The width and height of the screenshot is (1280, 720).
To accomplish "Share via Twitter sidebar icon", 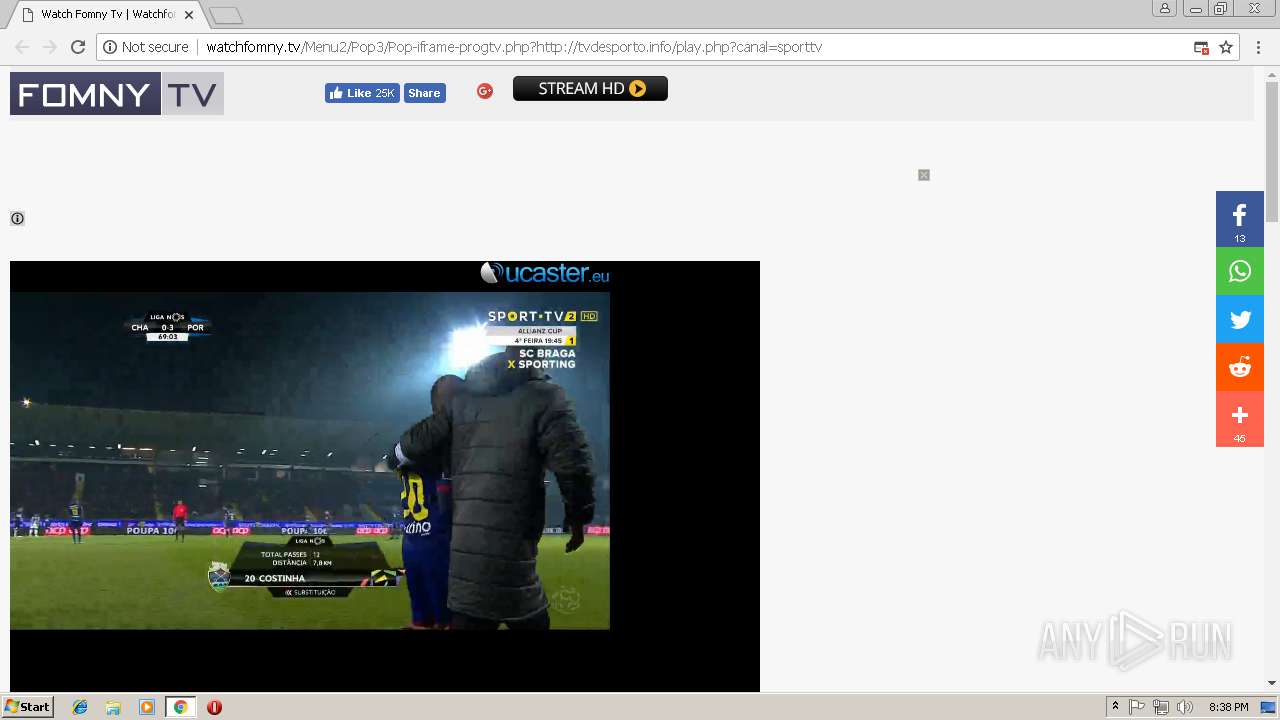I will (x=1240, y=320).
